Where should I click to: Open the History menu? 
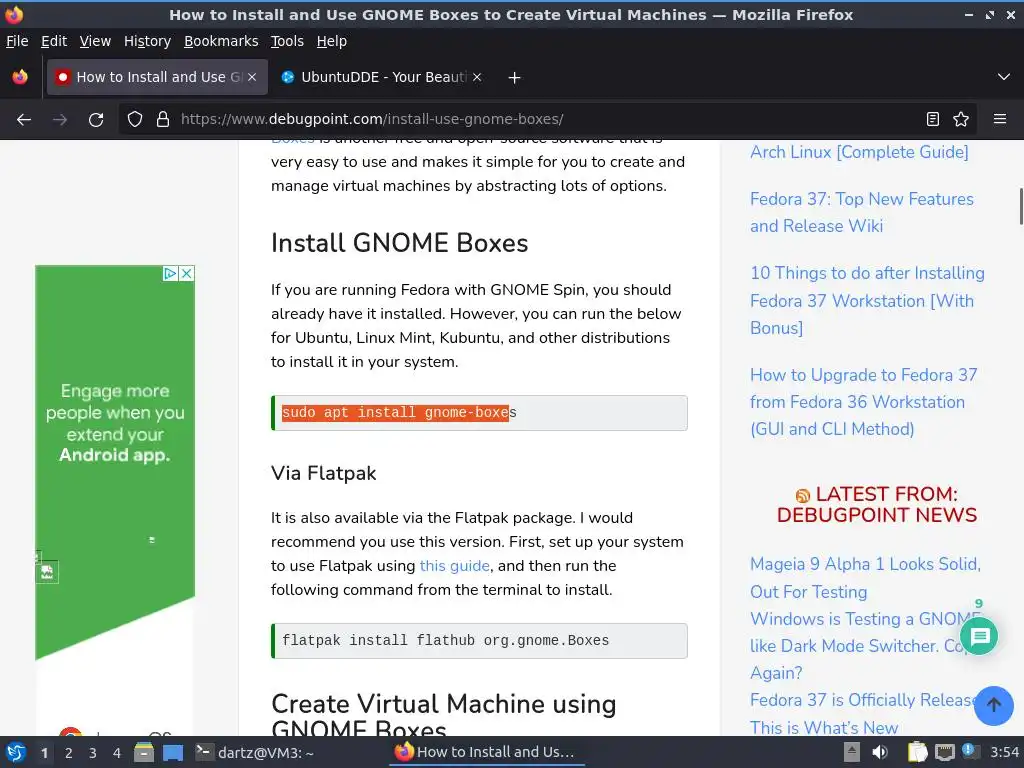[x=147, y=41]
